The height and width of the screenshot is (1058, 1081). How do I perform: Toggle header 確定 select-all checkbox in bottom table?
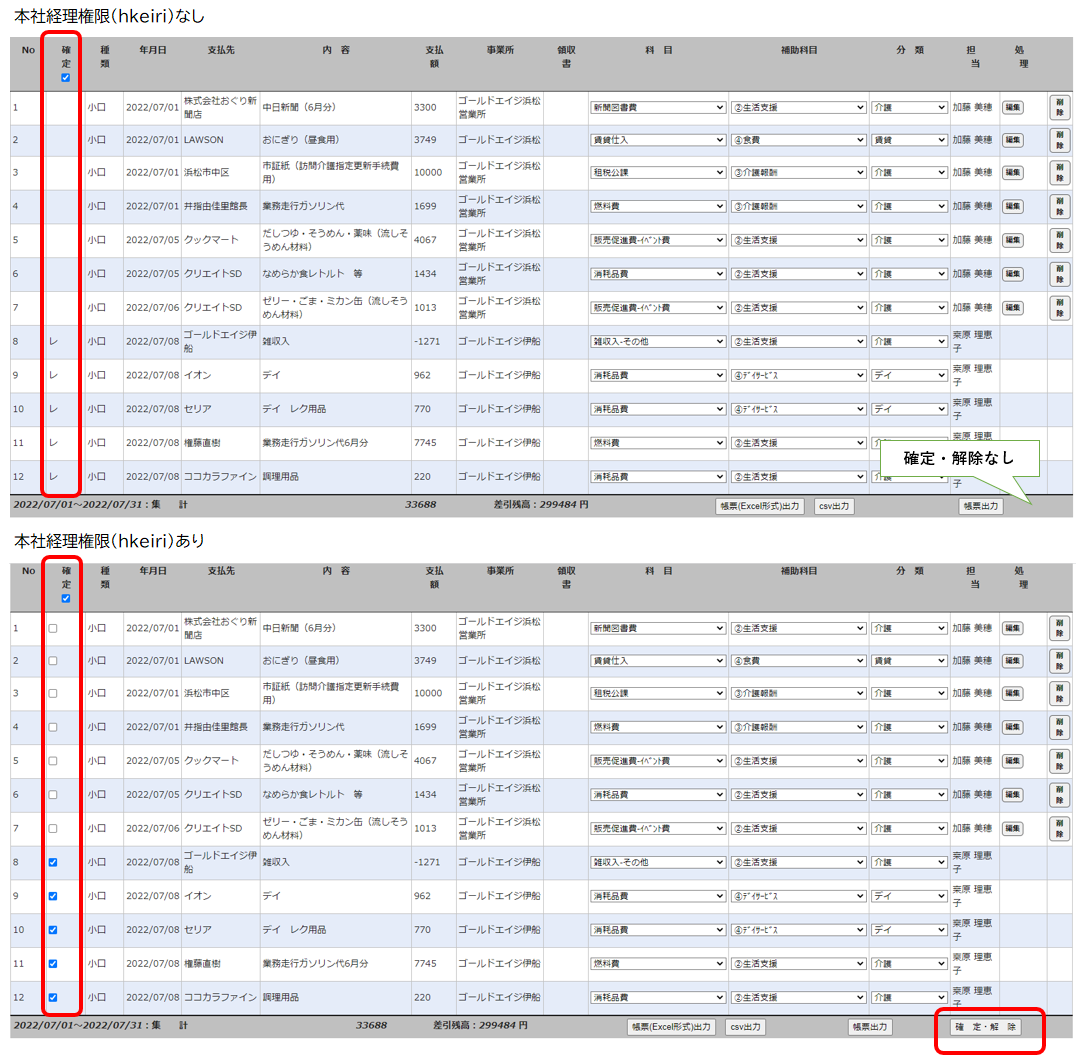[66, 599]
